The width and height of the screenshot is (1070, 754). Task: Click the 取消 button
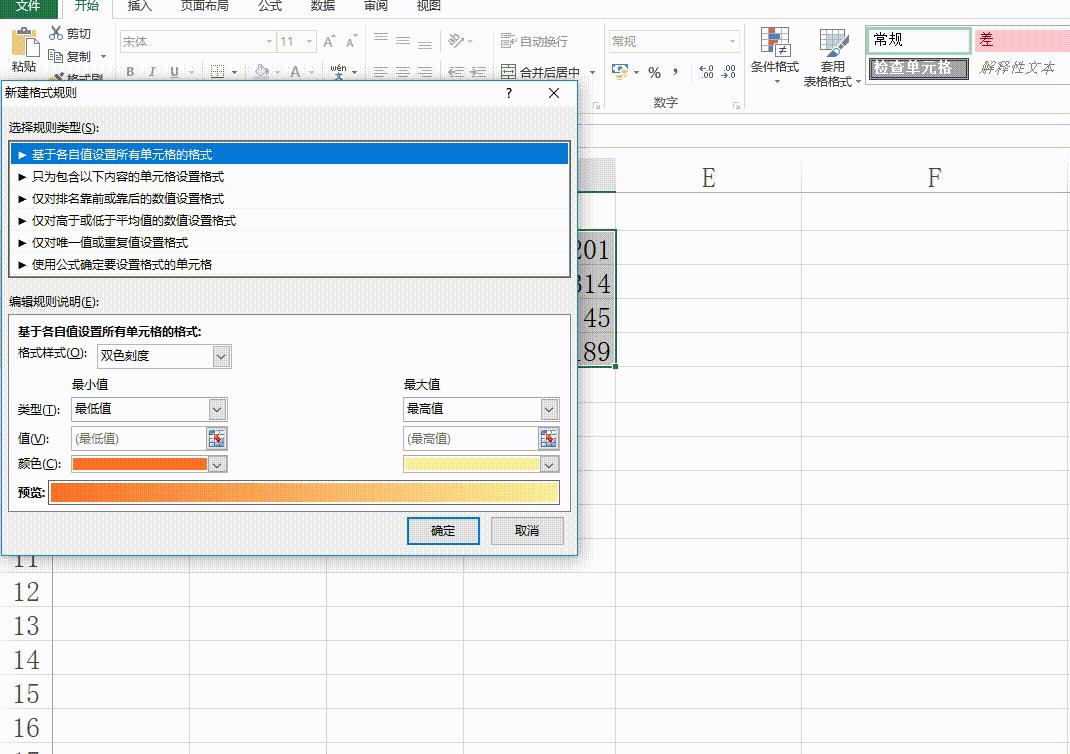coord(527,531)
